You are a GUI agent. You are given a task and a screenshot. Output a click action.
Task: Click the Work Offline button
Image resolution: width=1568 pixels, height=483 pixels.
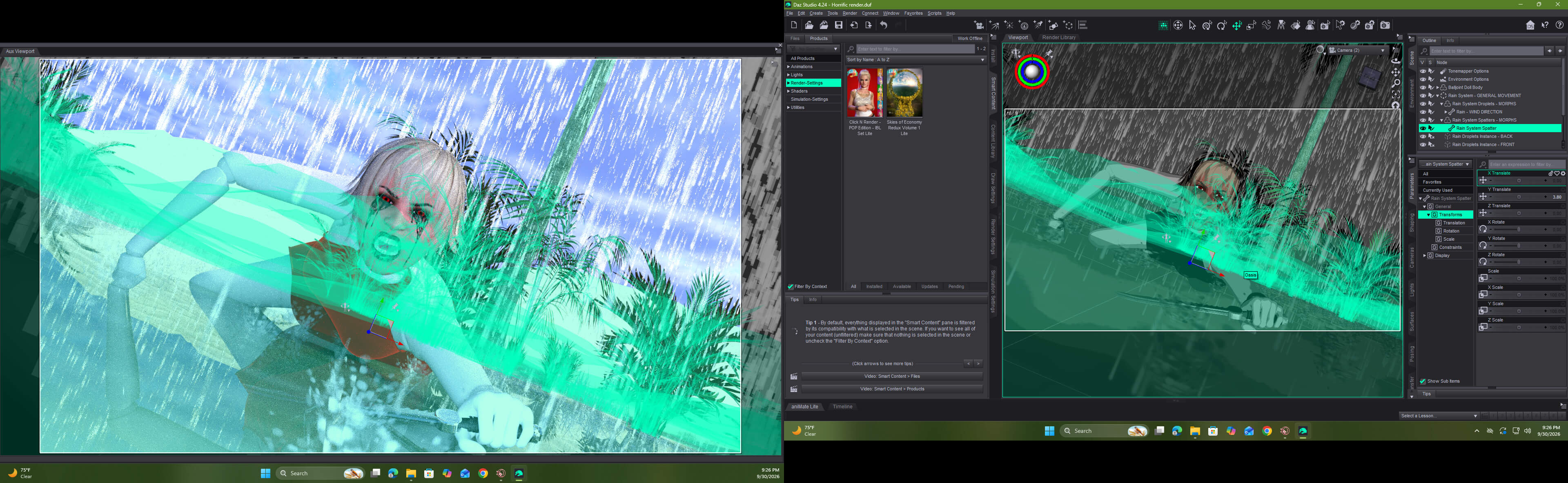click(x=970, y=38)
